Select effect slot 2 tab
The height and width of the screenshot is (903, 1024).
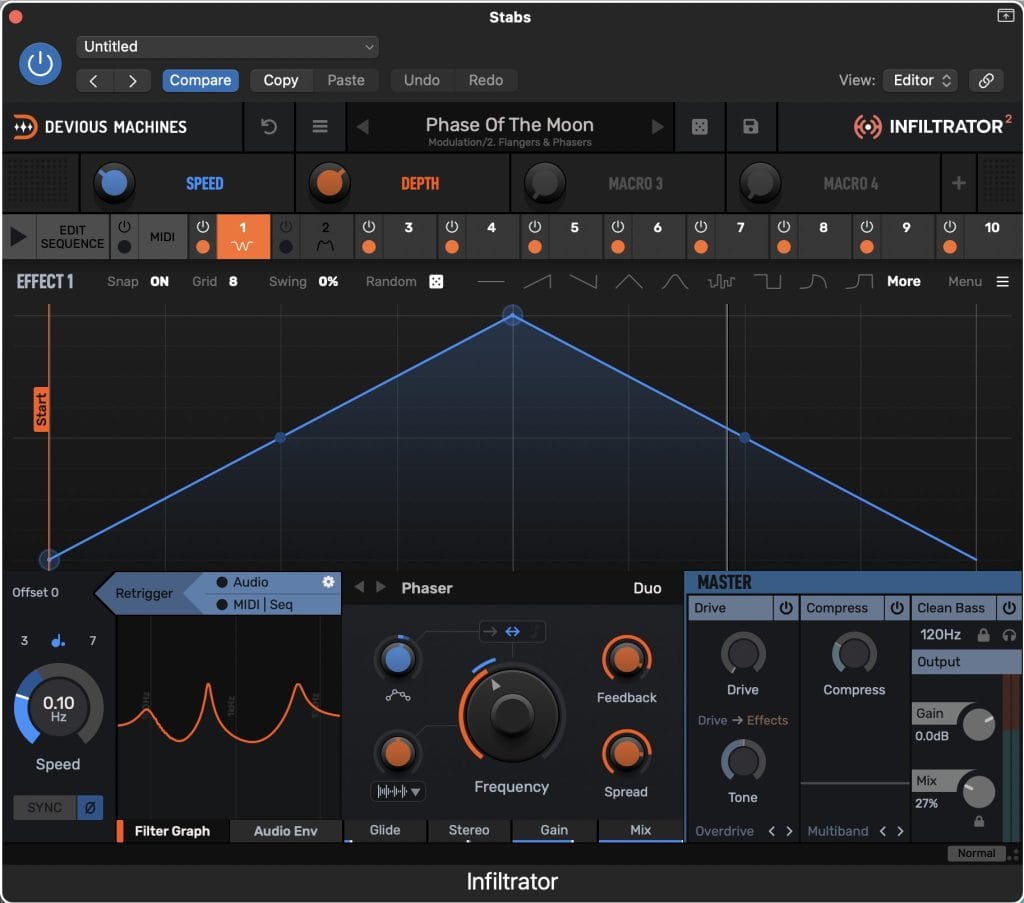click(x=325, y=236)
